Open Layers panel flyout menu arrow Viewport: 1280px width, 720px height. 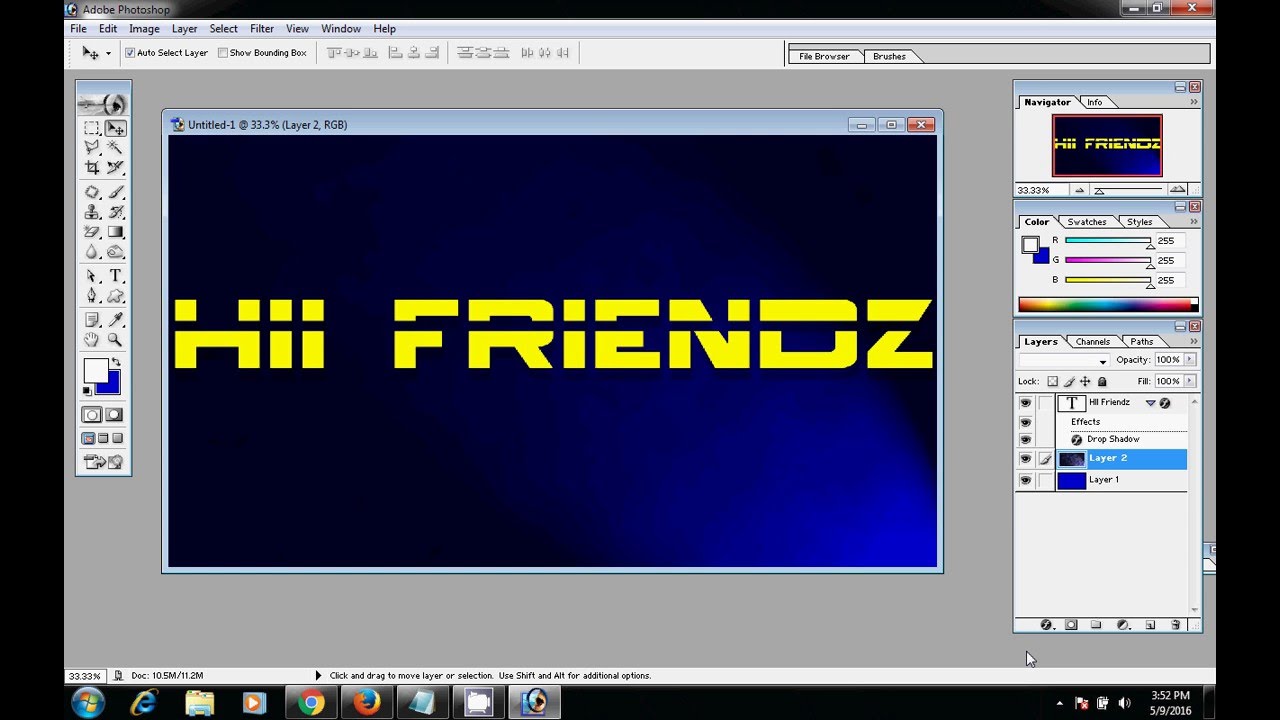pyautogui.click(x=1193, y=341)
